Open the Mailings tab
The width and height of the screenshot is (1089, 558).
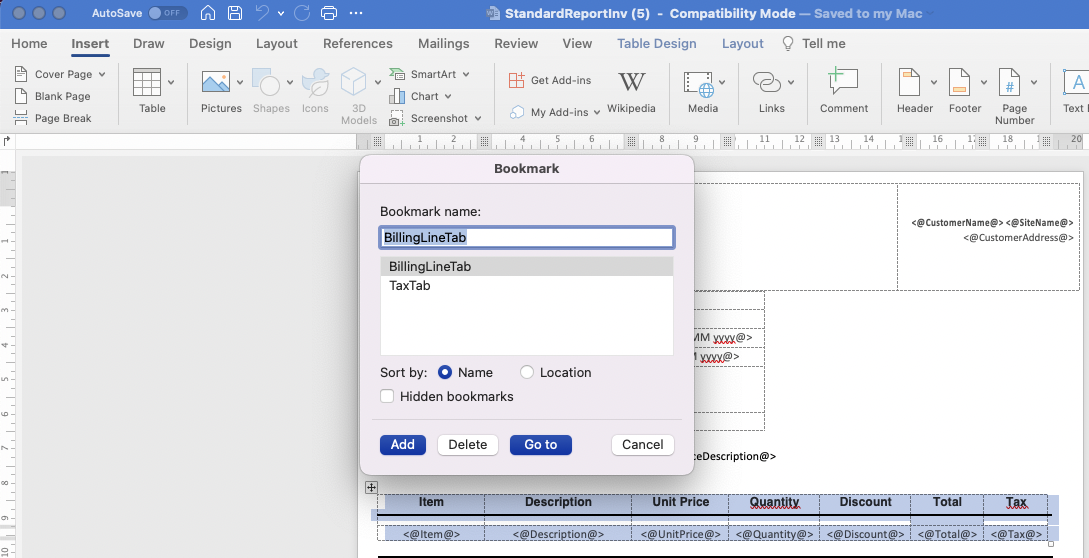point(444,43)
